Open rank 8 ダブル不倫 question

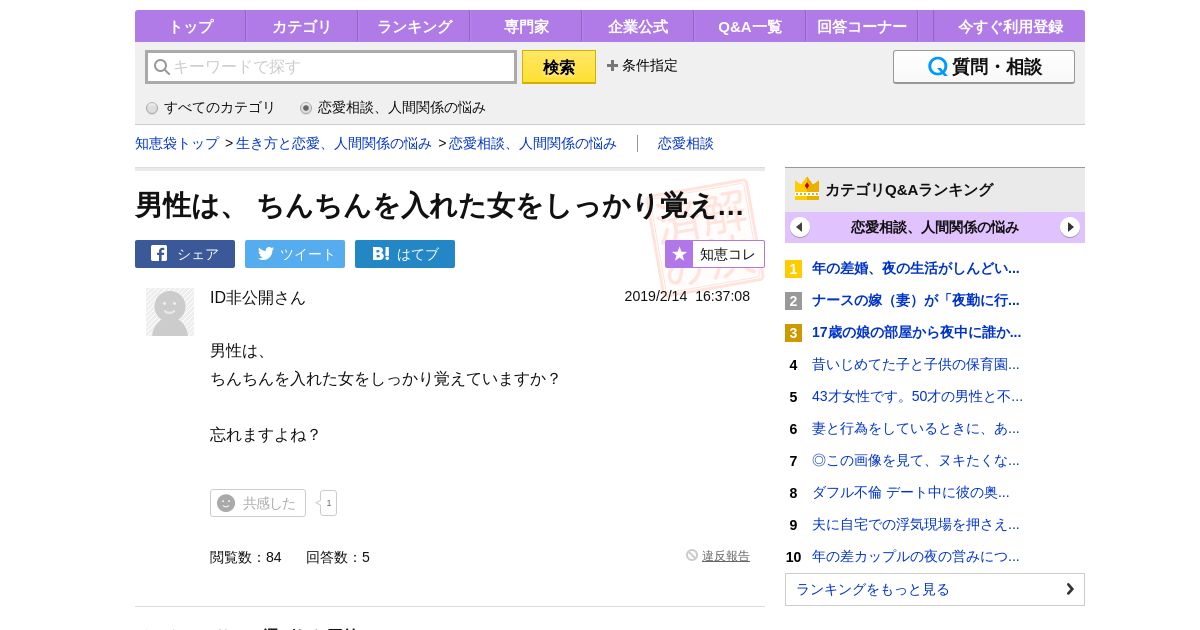[911, 492]
